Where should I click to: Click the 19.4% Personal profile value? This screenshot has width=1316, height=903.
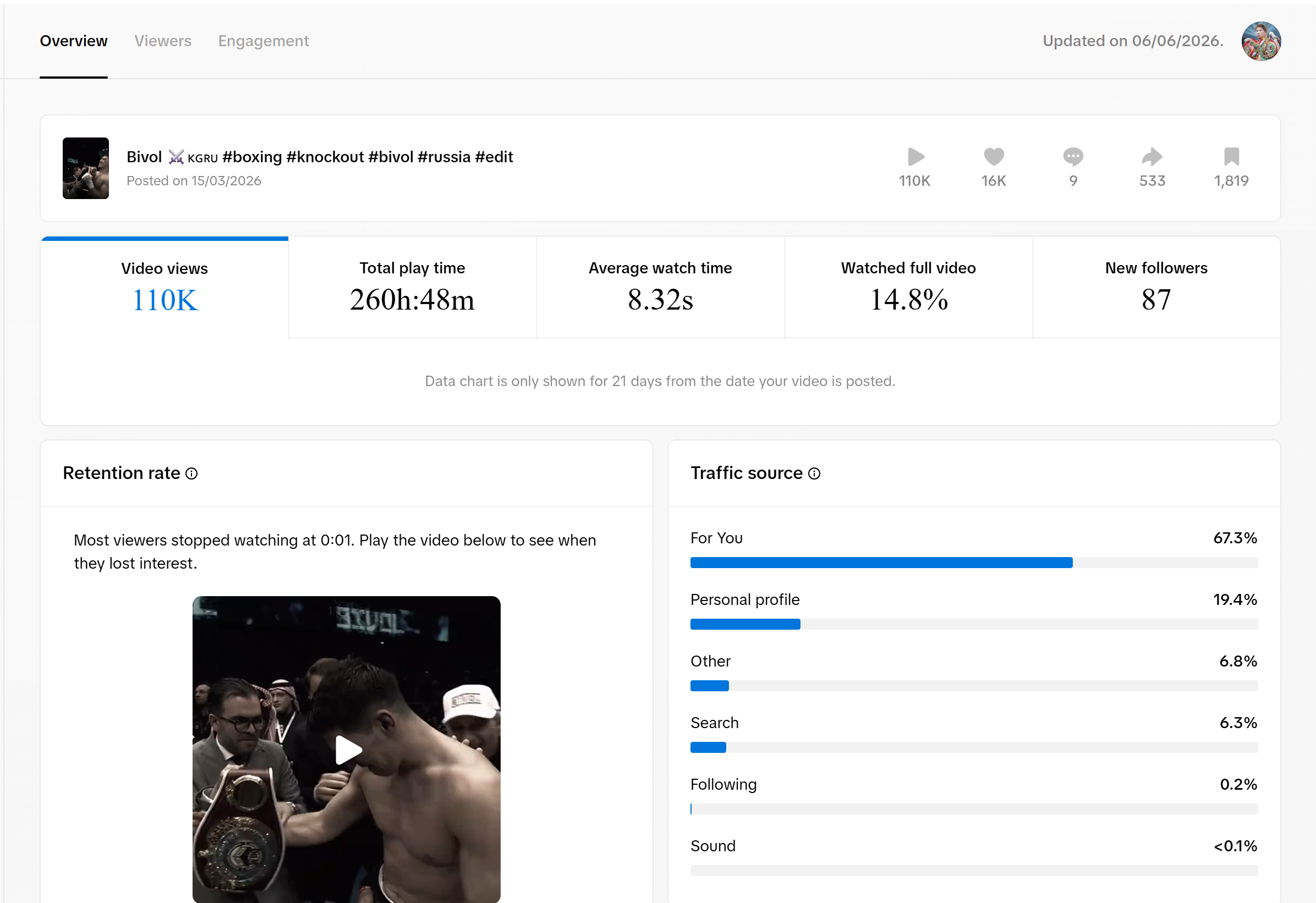point(1235,600)
